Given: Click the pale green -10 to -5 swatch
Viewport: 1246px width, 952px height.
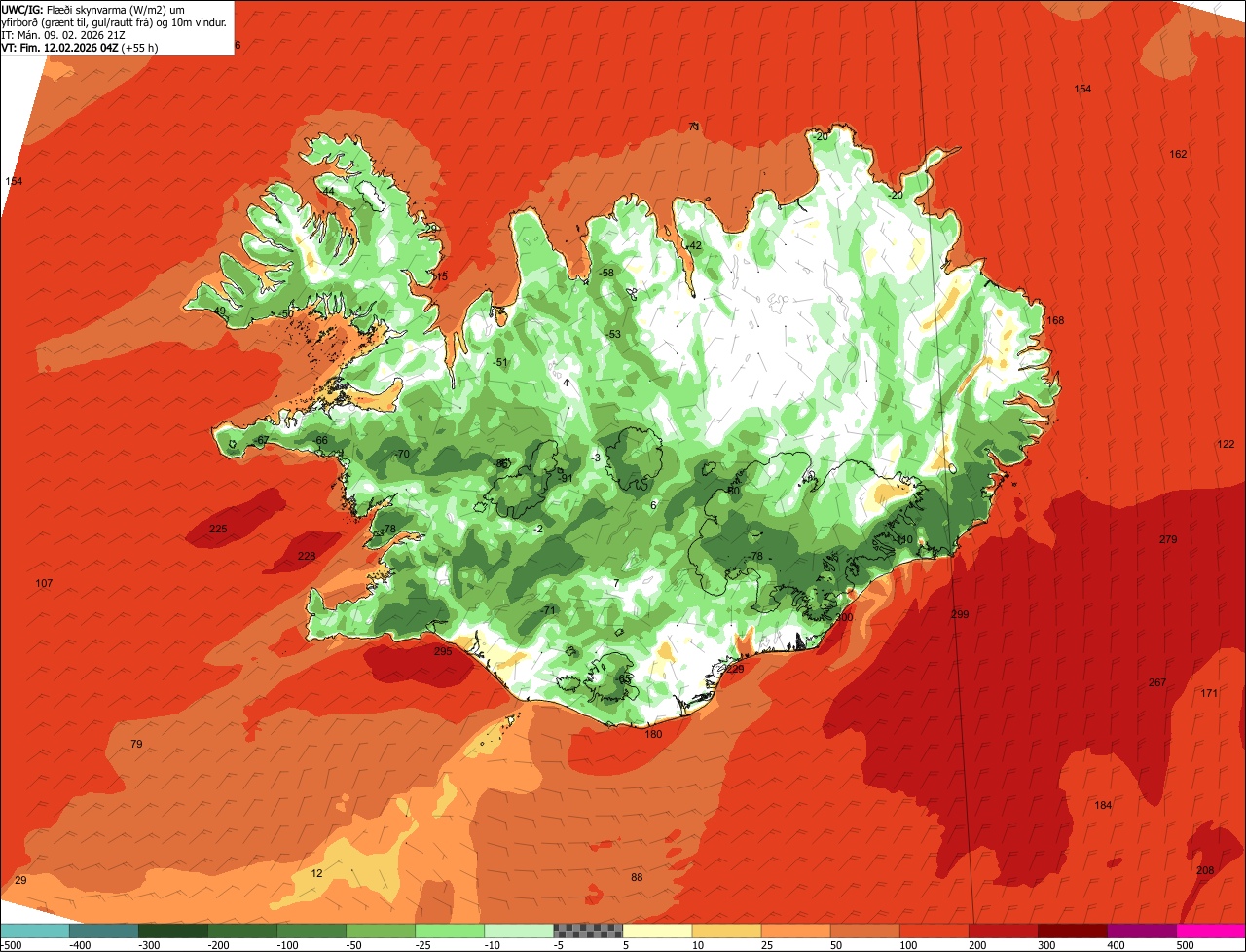Looking at the screenshot, I should pyautogui.click(x=518, y=931).
